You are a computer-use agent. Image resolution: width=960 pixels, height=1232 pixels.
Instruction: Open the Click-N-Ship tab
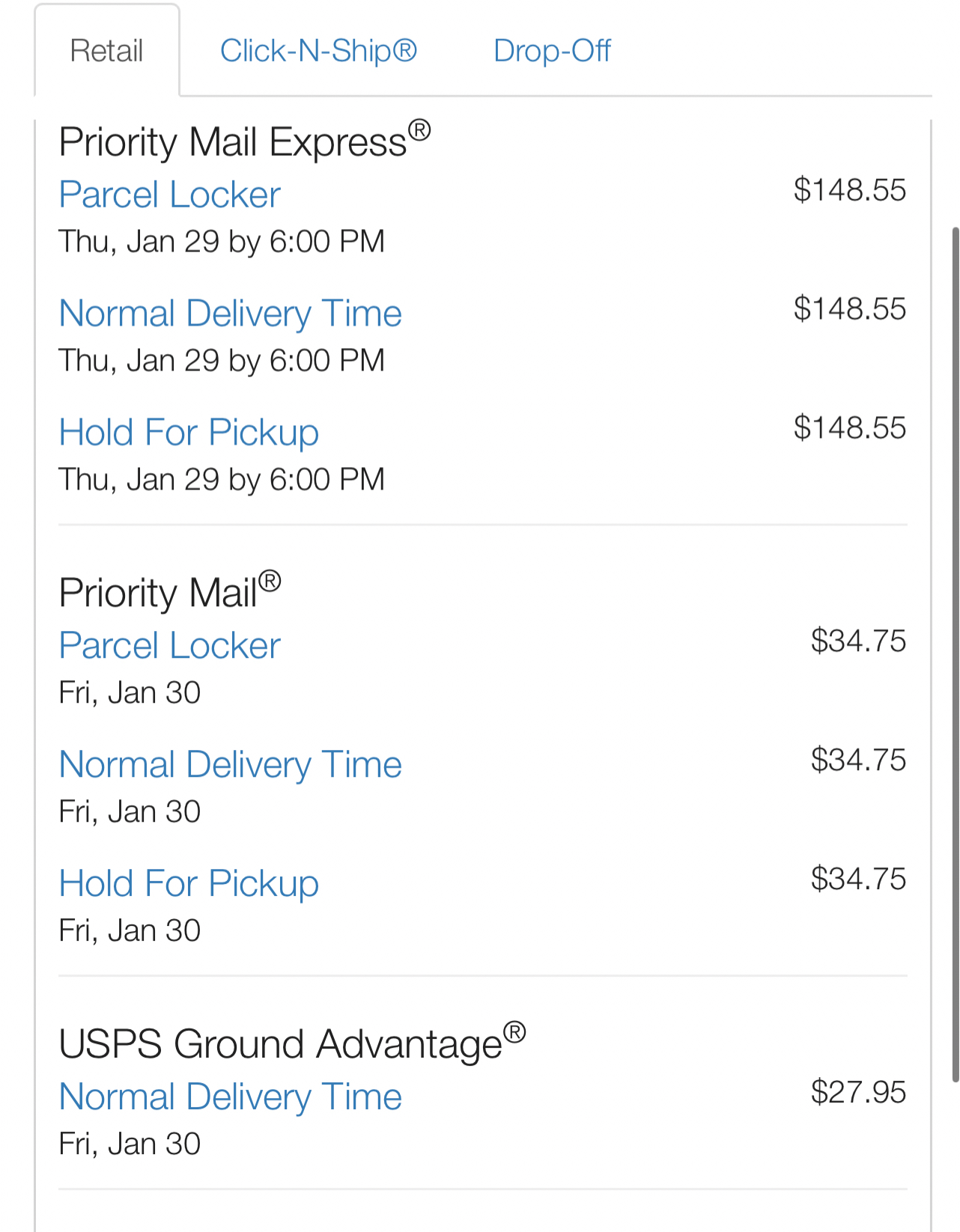(318, 51)
